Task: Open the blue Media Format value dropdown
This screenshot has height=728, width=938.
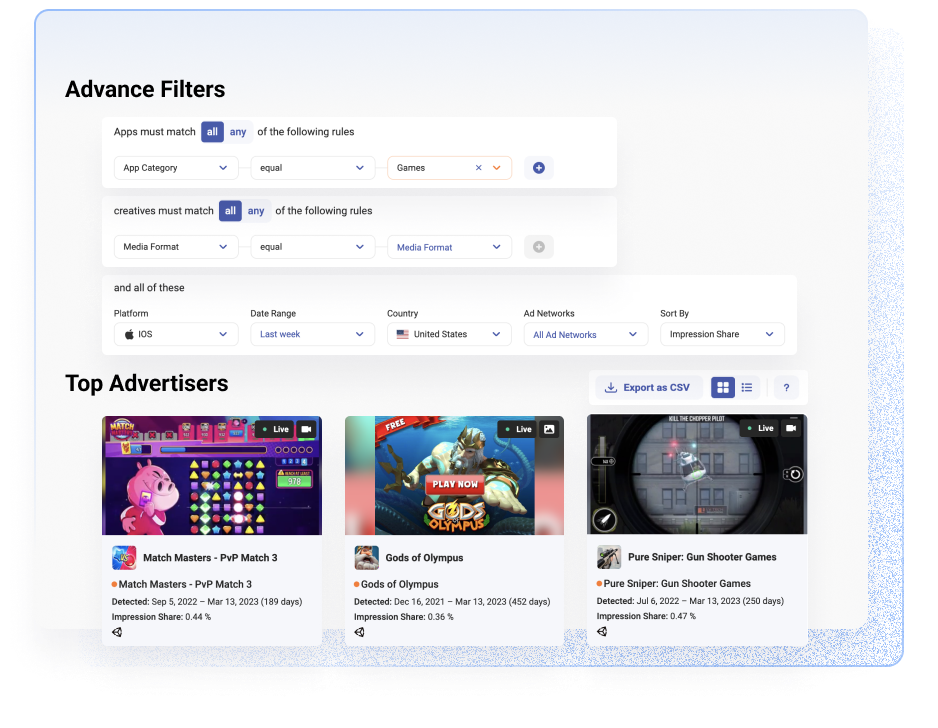Action: (449, 247)
